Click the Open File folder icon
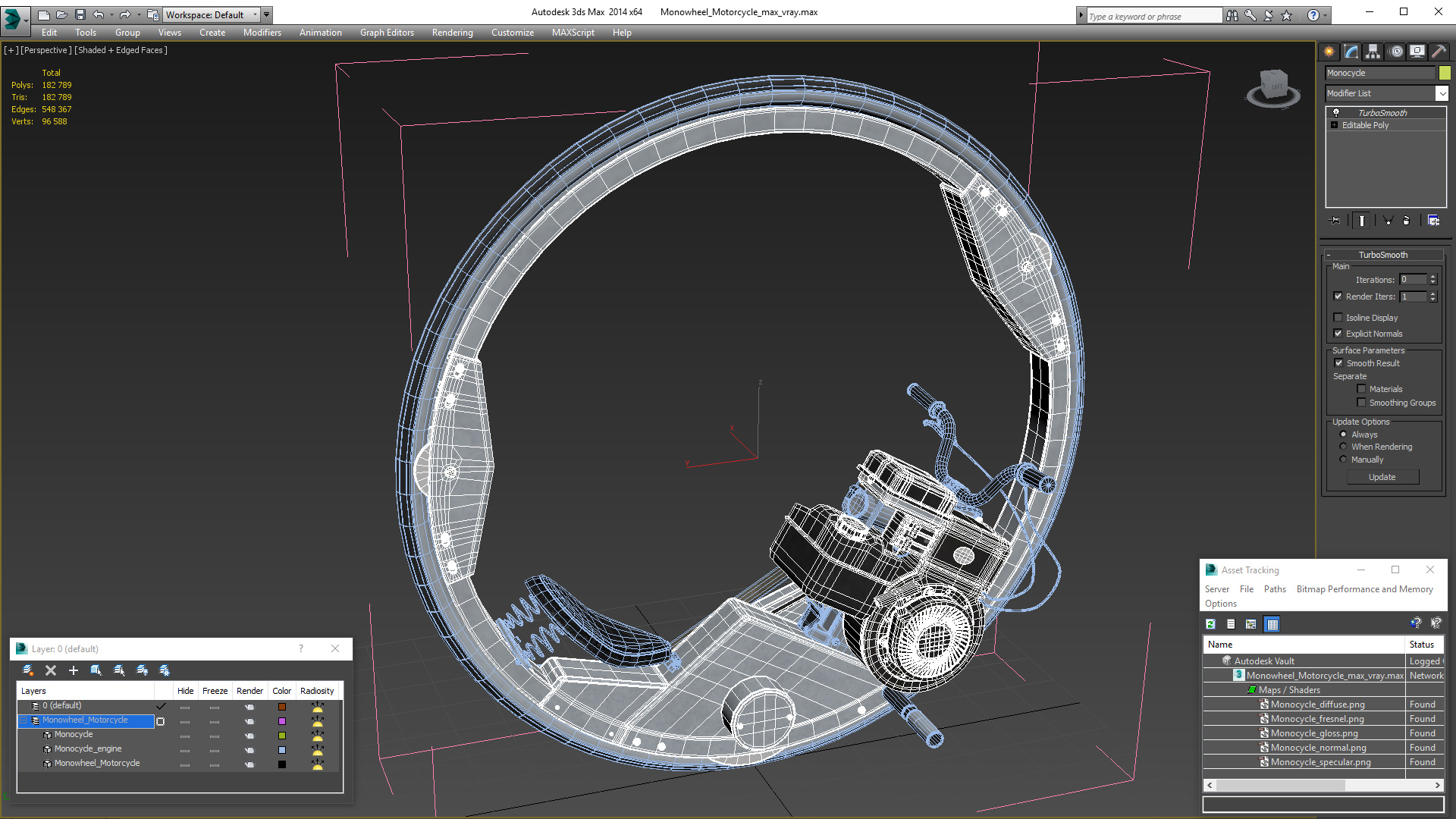 tap(61, 14)
